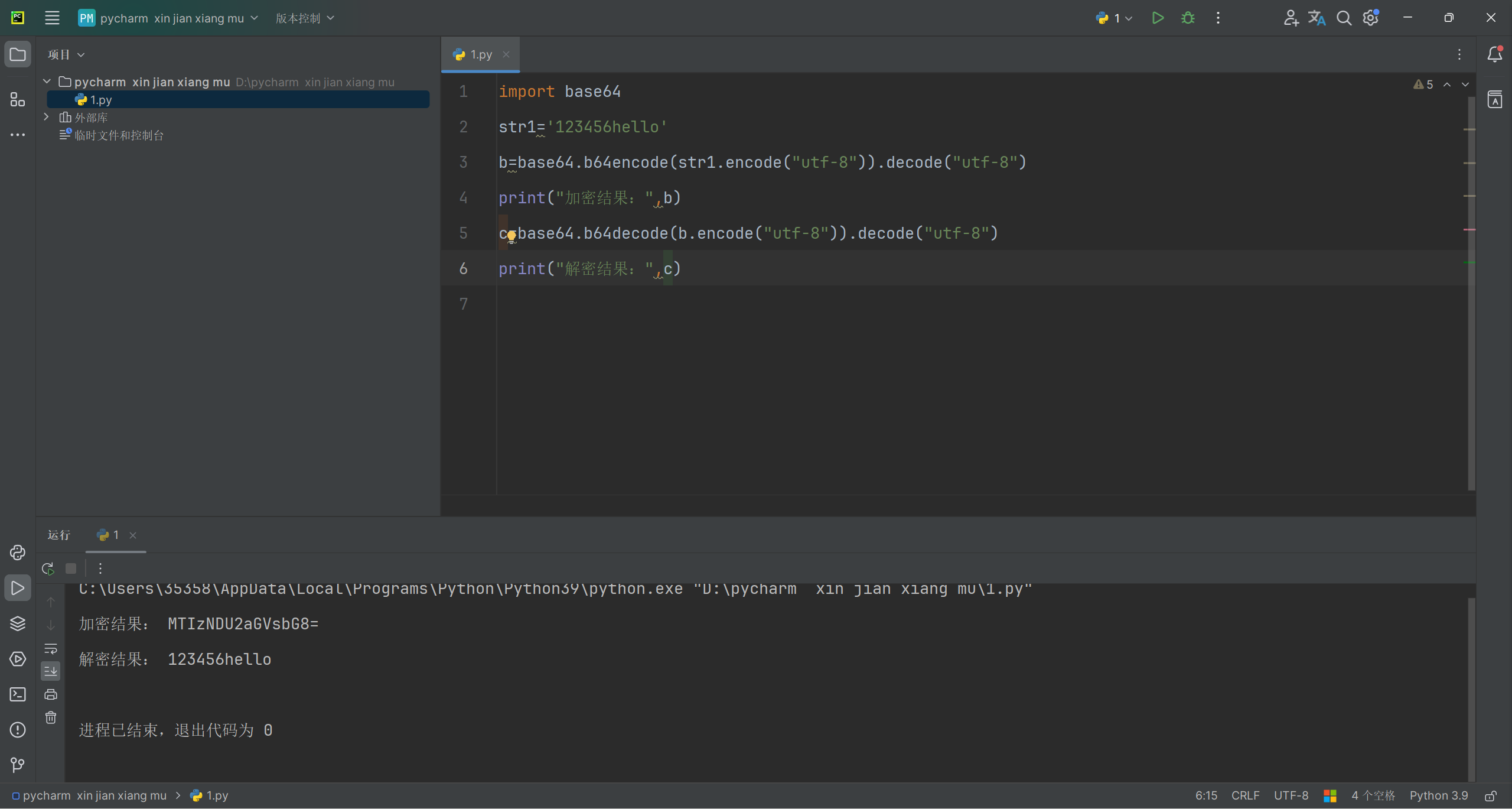The width and height of the screenshot is (1512, 809).
Task: Stop the running process square button
Action: pyautogui.click(x=71, y=568)
